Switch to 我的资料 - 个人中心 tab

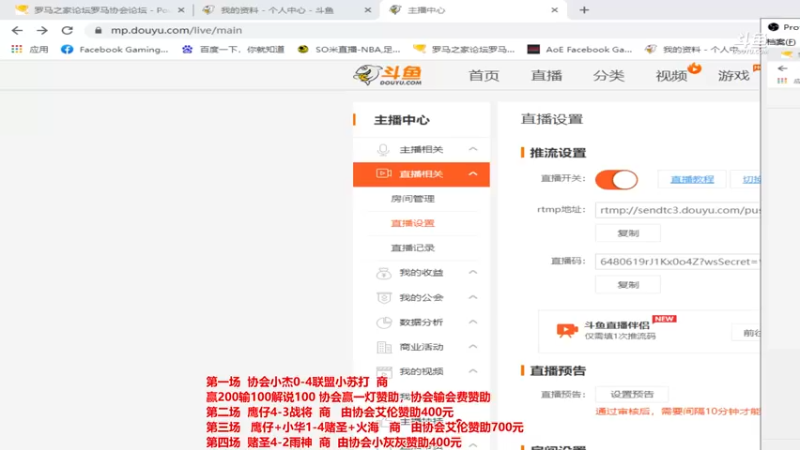[x=286, y=10]
